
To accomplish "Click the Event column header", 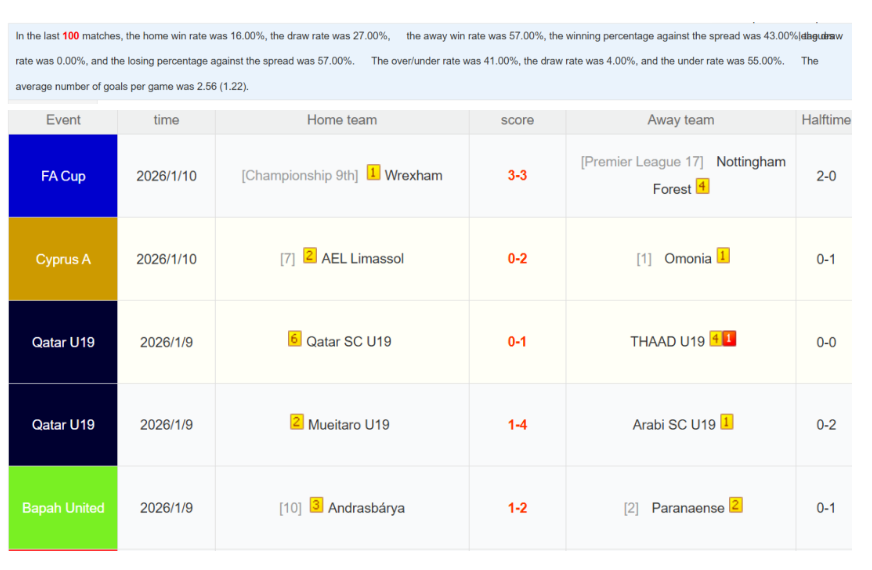I will coord(63,120).
